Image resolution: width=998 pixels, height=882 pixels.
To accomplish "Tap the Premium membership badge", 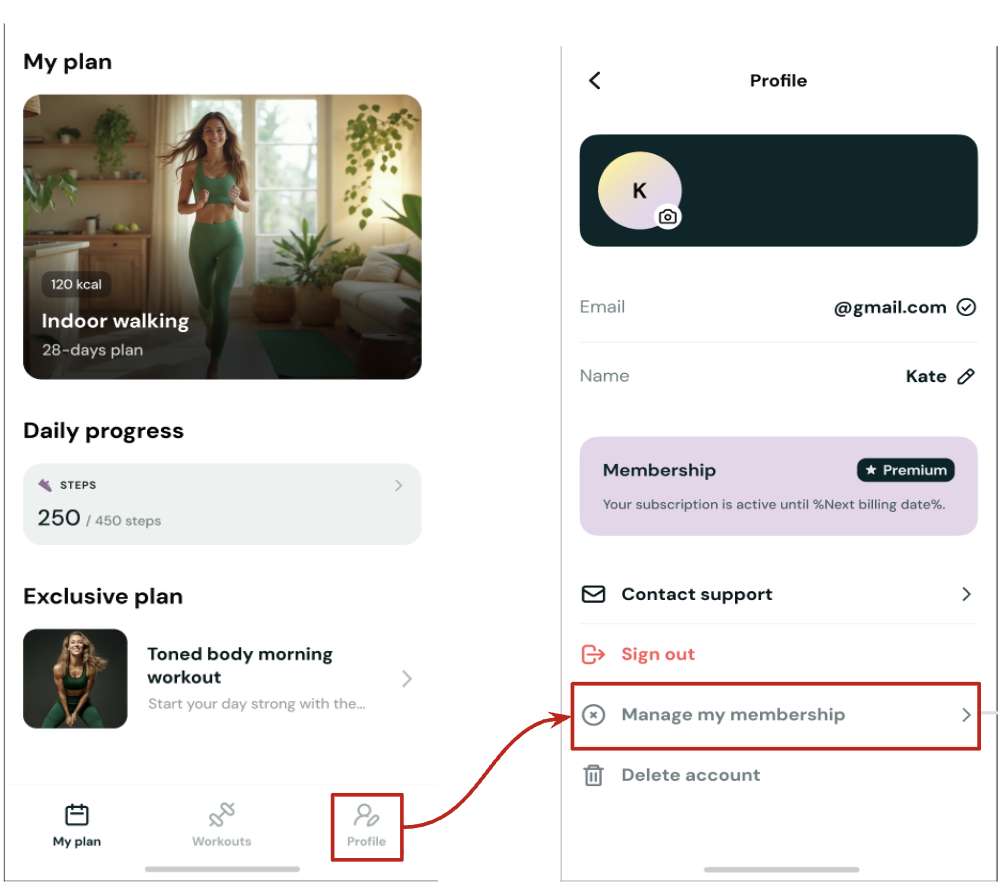I will 905,470.
